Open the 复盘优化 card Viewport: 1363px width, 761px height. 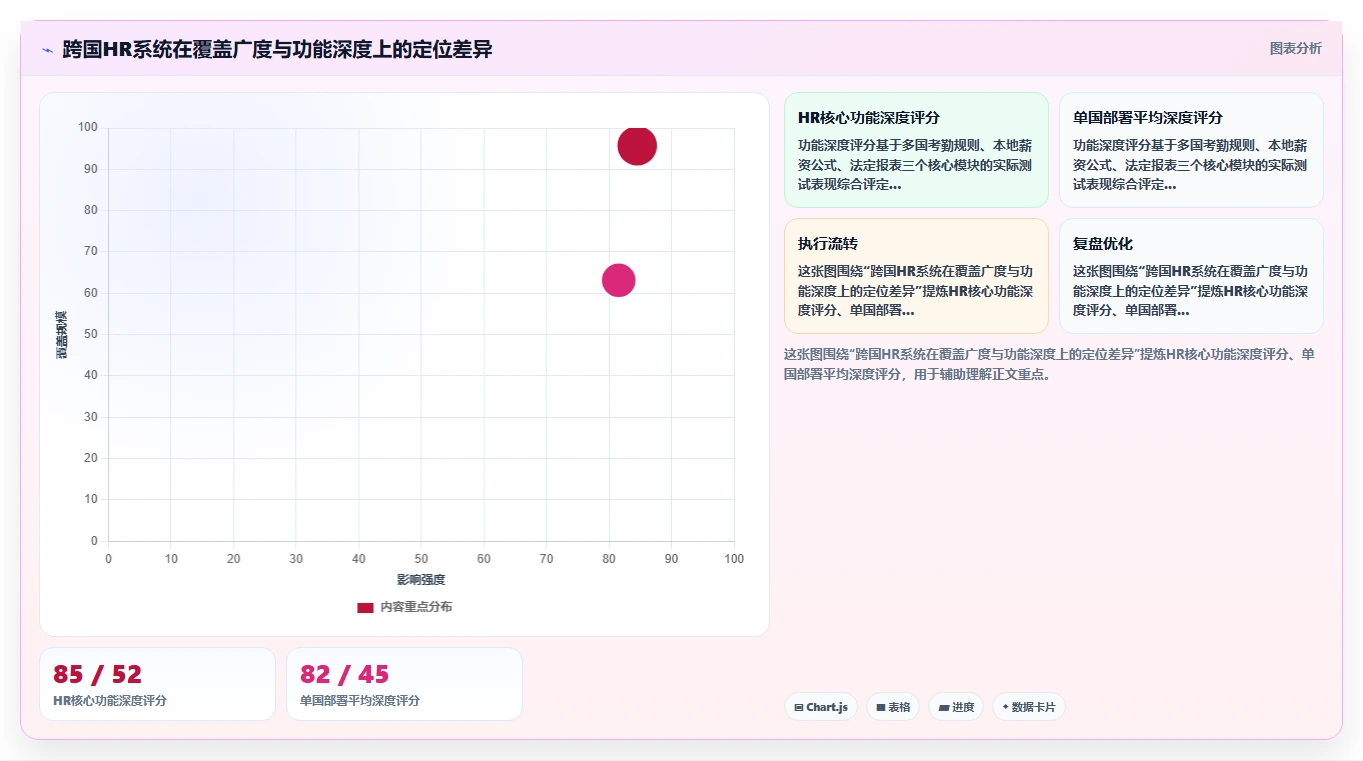click(1191, 276)
